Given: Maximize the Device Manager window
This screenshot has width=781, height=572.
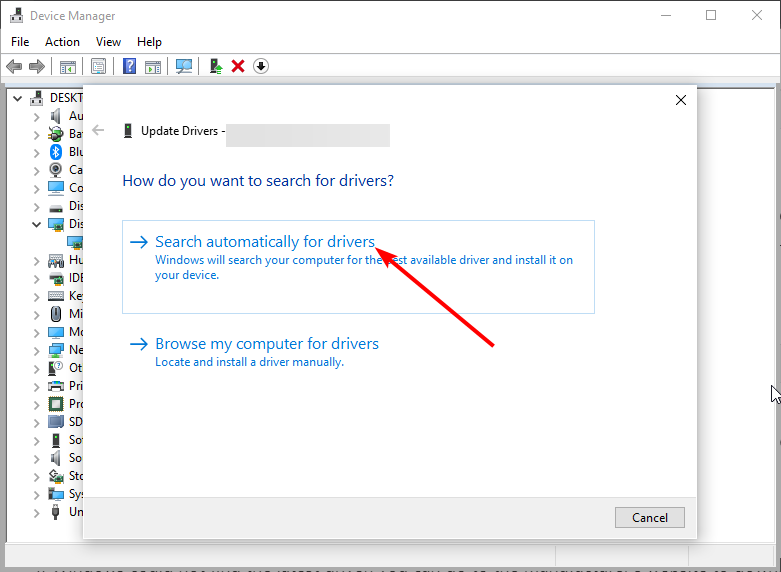Looking at the screenshot, I should tap(711, 15).
